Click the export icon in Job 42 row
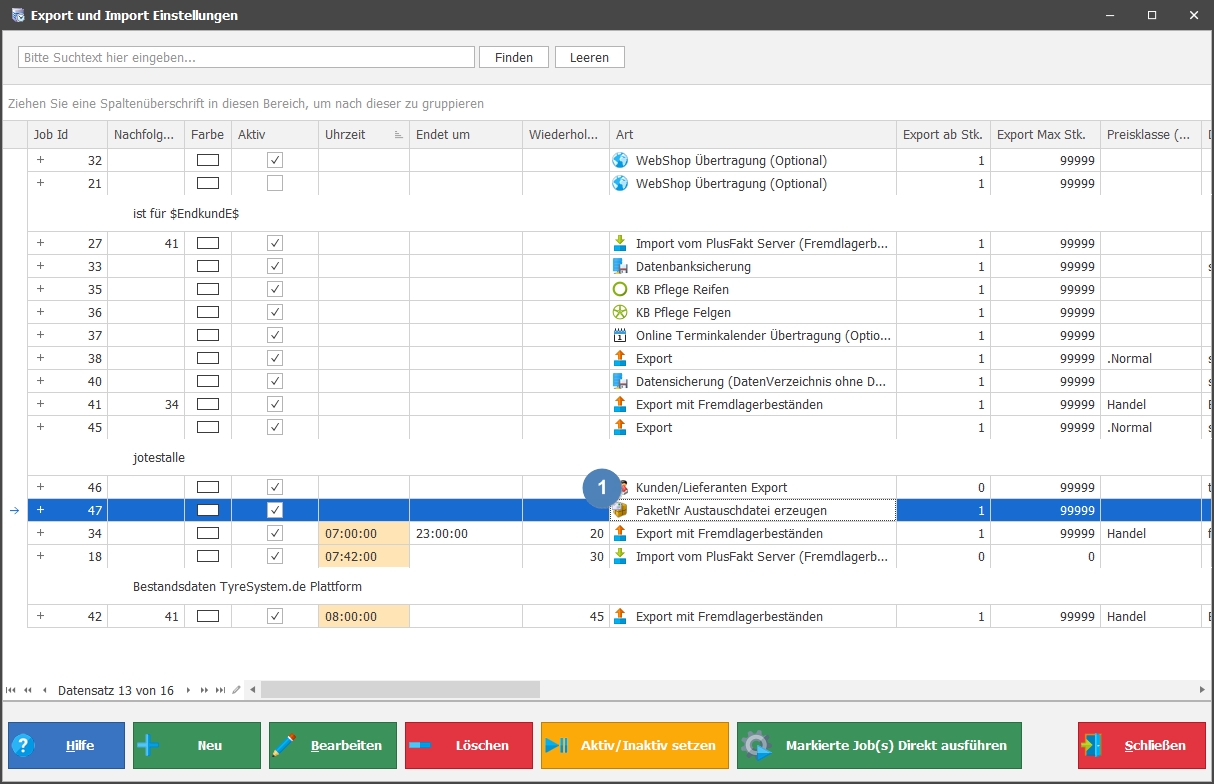The image size is (1214, 784). click(x=620, y=616)
